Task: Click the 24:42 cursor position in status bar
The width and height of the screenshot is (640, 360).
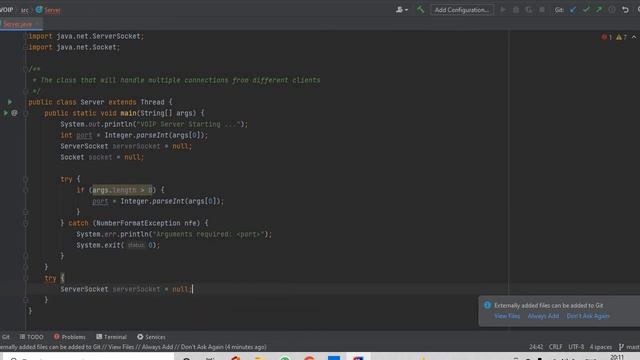Action: pos(536,347)
